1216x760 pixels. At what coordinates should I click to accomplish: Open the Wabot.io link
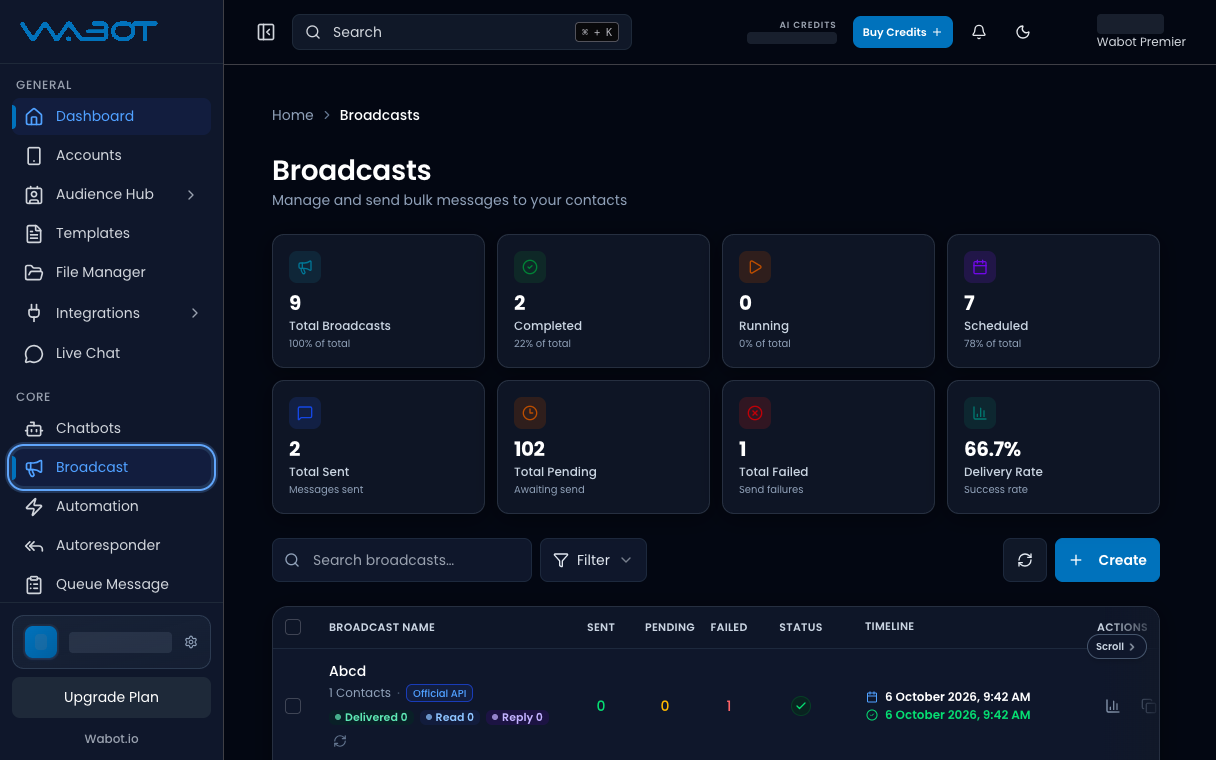111,739
